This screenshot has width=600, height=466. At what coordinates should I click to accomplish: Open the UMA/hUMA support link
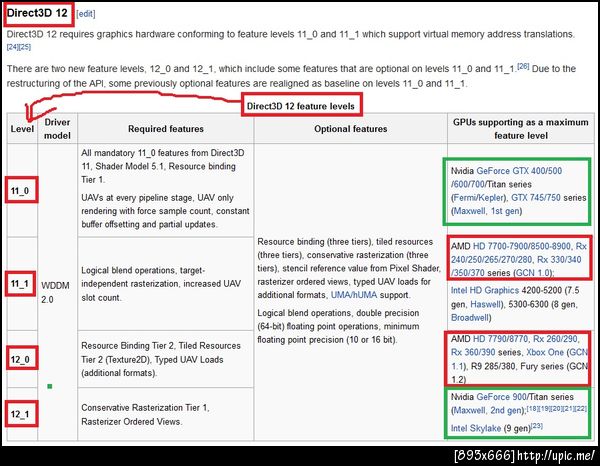tap(354, 295)
